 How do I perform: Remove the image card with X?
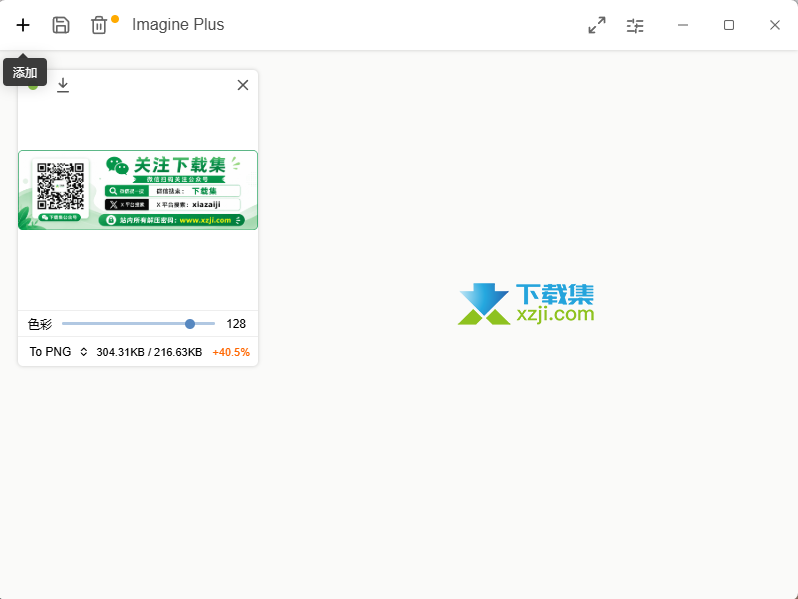pyautogui.click(x=243, y=85)
